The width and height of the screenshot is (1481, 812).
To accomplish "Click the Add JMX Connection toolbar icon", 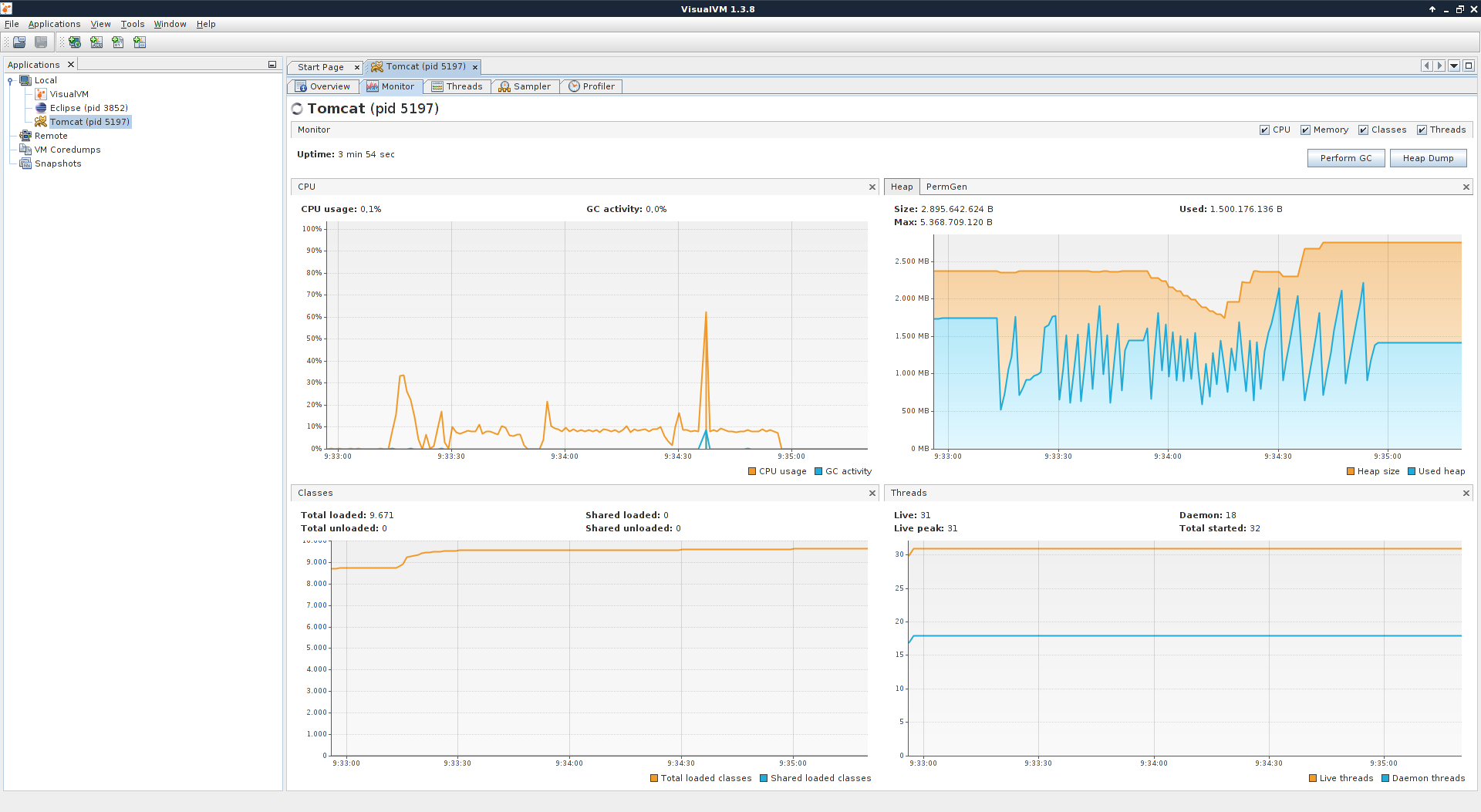I will (x=96, y=42).
